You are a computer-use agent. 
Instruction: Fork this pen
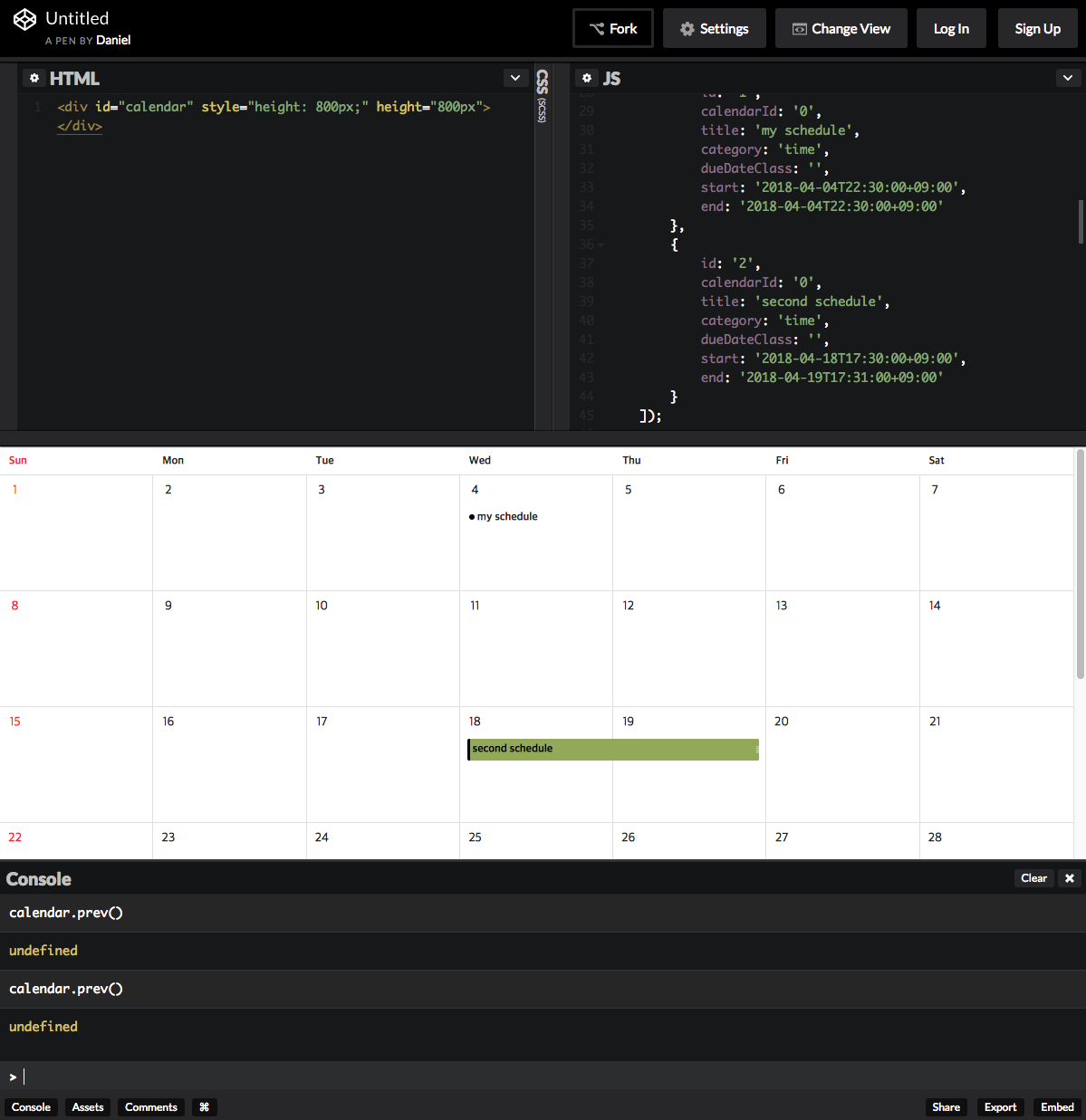[612, 28]
